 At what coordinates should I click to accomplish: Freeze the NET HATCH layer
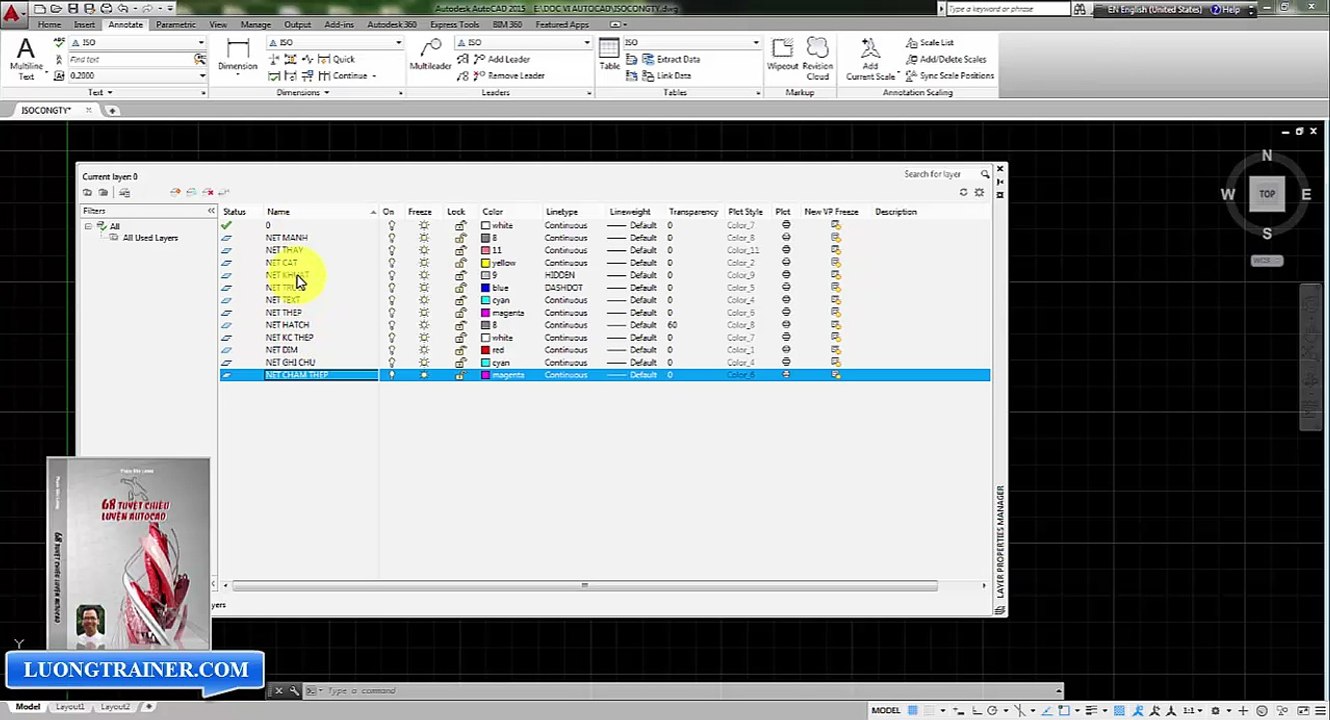coord(424,325)
